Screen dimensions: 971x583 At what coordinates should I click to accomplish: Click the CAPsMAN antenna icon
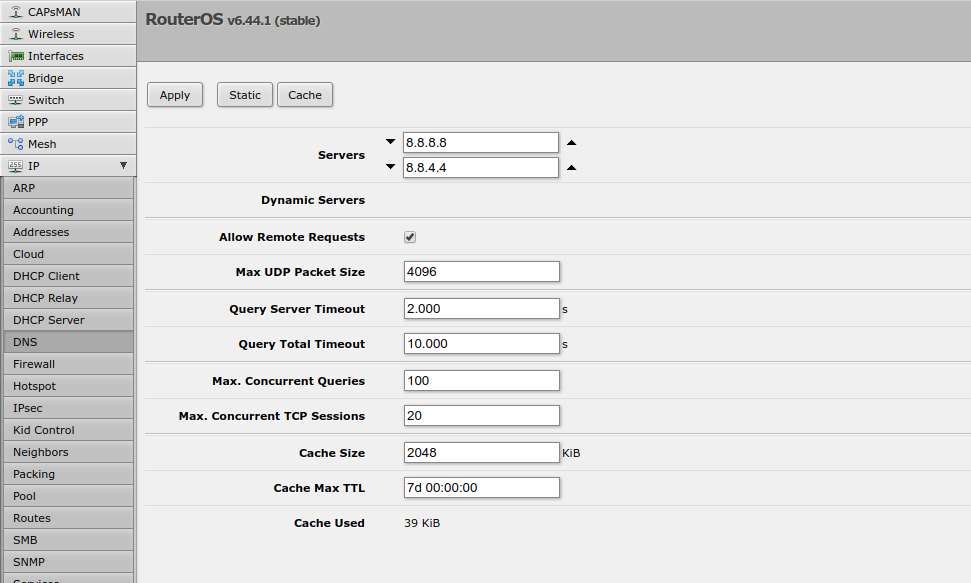[16, 12]
